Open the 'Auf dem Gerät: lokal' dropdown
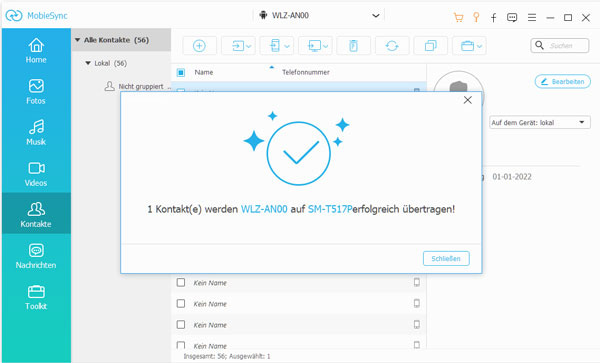Image resolution: width=600 pixels, height=363 pixels. [540, 122]
